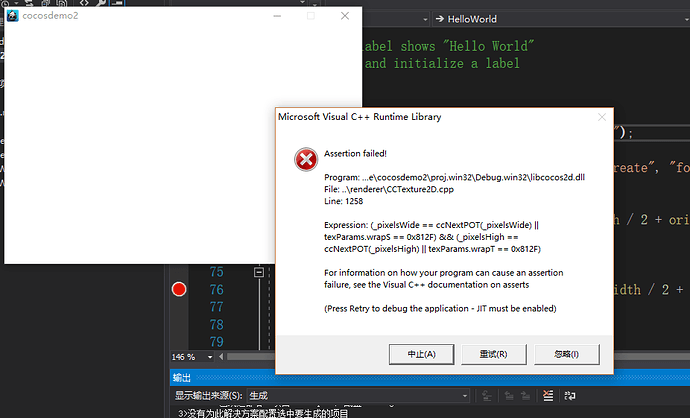The height and width of the screenshot is (418, 690).
Task: Click the red error icon in the assertion dialog
Action: point(306,159)
